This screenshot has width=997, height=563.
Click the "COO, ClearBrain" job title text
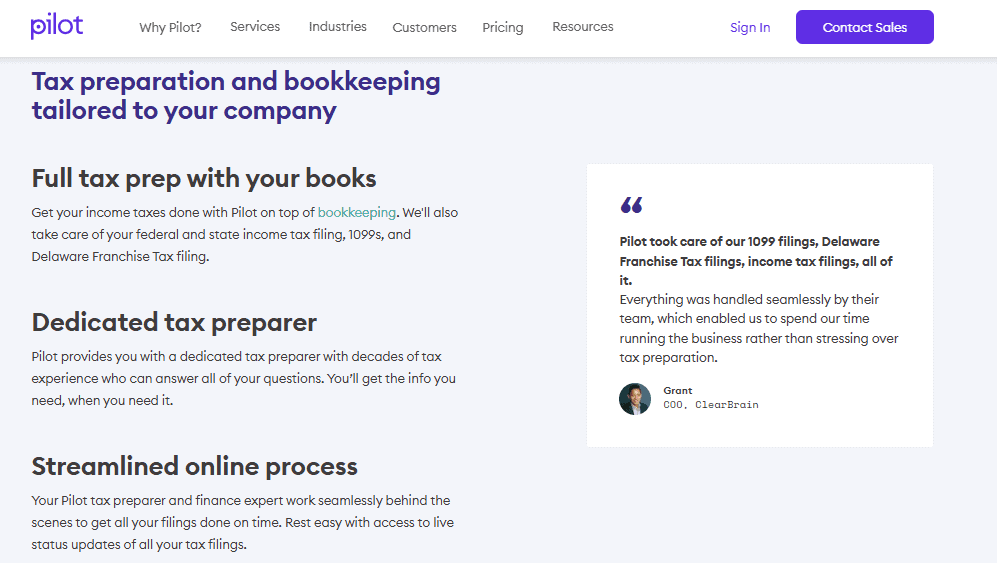point(710,405)
